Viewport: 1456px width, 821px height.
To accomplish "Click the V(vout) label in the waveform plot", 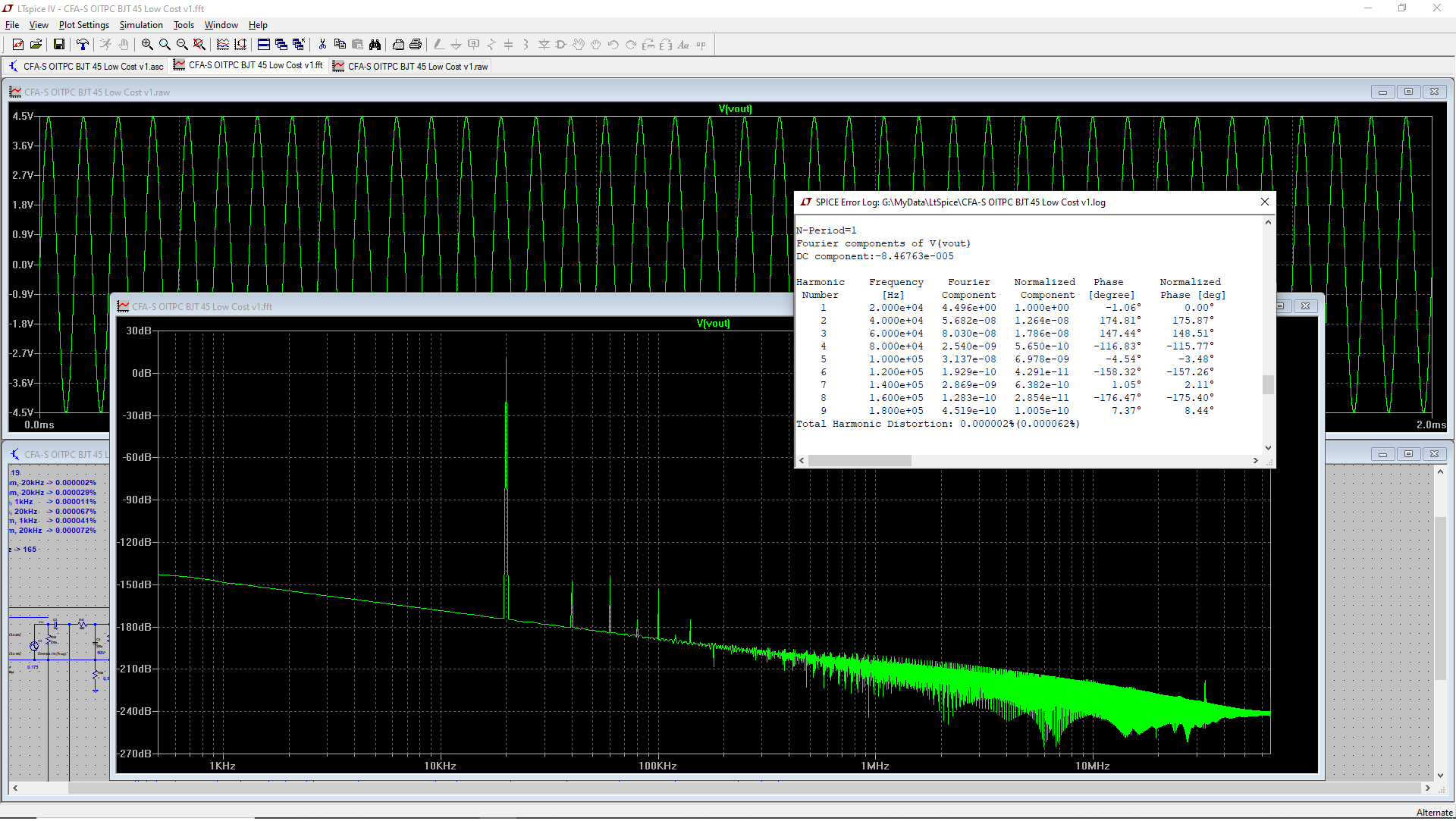I will (736, 109).
